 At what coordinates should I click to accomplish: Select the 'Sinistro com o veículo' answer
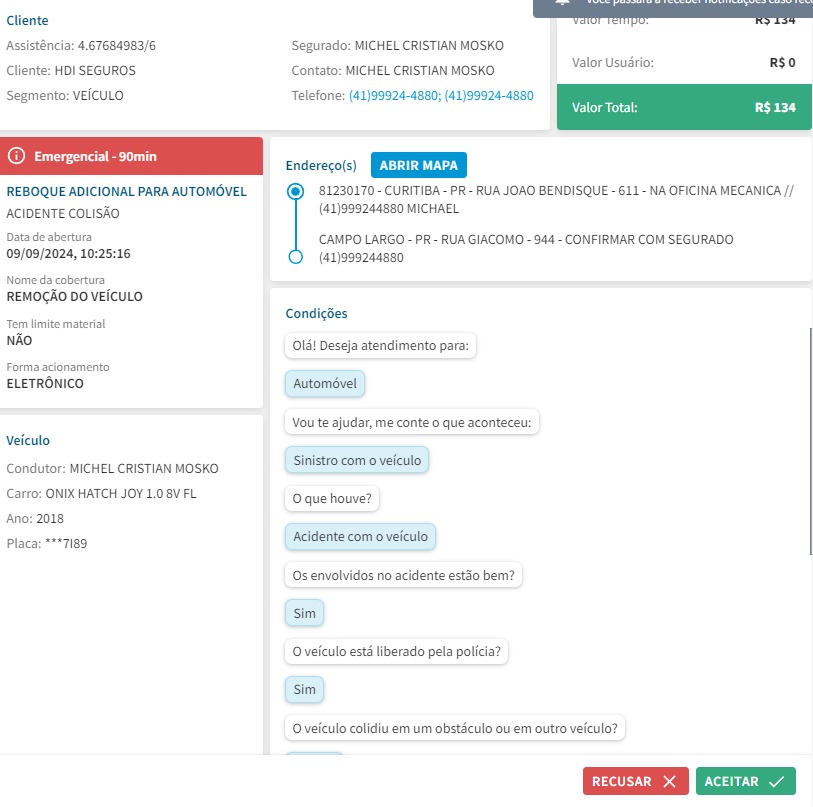tap(357, 460)
